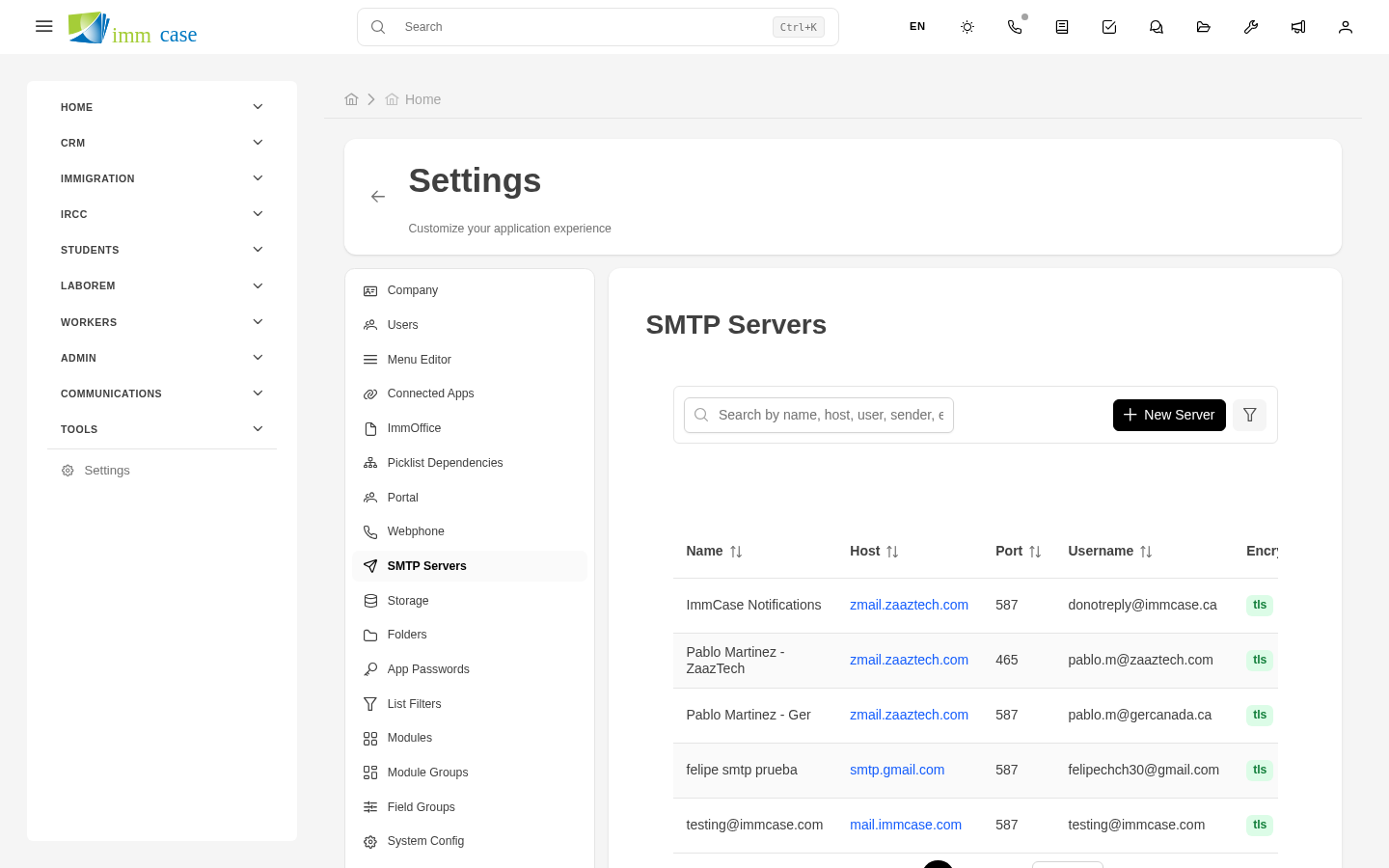Focus the SMTP server search field
The image size is (1389, 868).
click(x=819, y=415)
